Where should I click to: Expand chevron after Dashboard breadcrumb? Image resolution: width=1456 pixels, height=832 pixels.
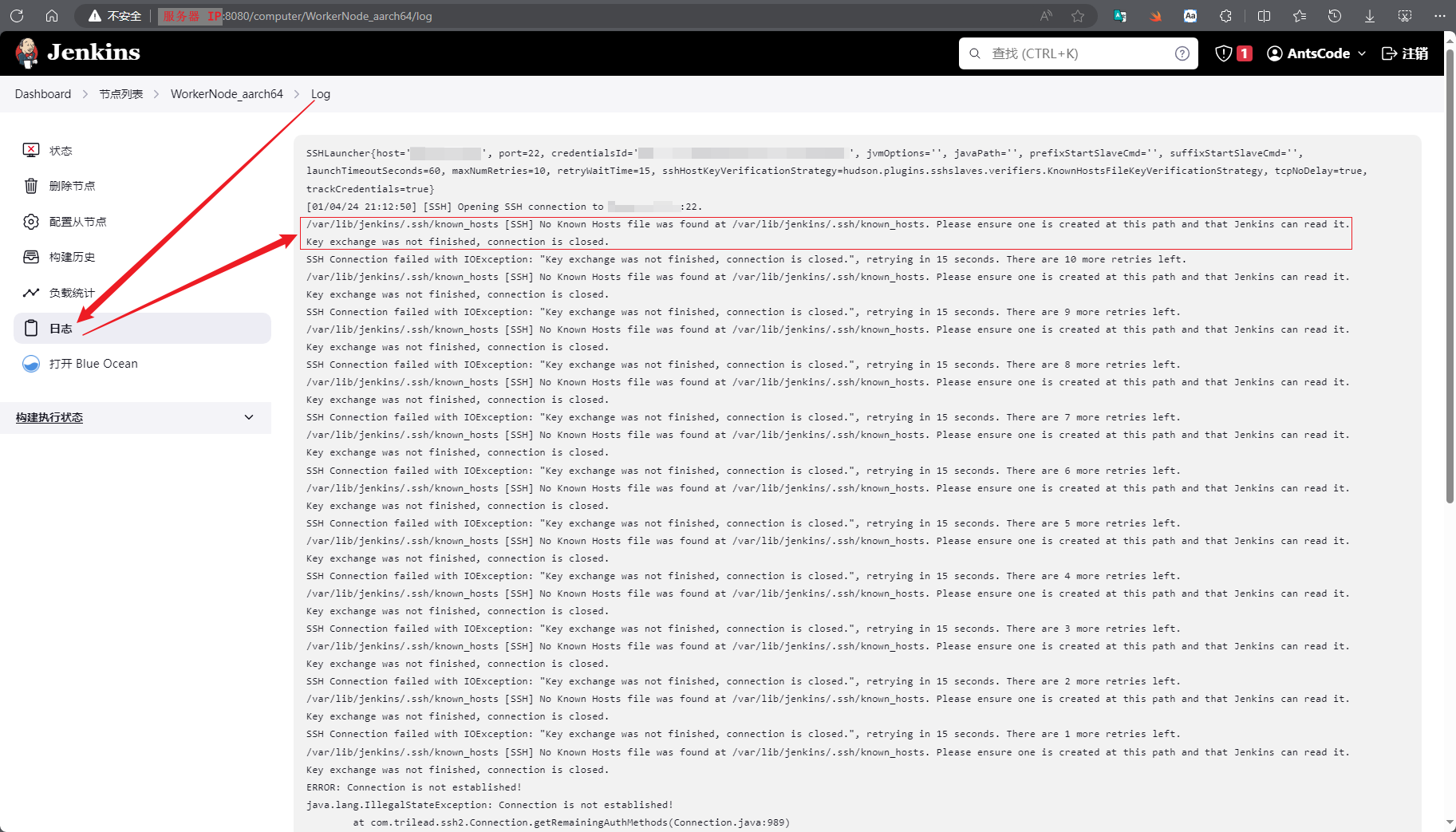coord(85,94)
